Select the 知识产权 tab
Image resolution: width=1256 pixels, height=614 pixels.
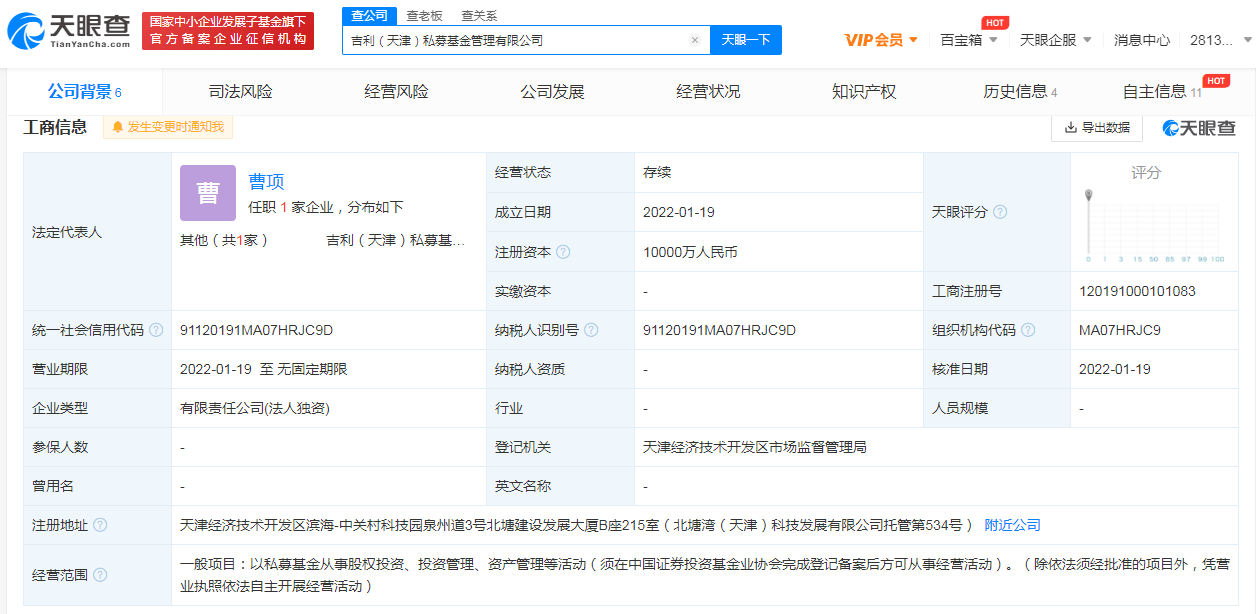tap(864, 92)
